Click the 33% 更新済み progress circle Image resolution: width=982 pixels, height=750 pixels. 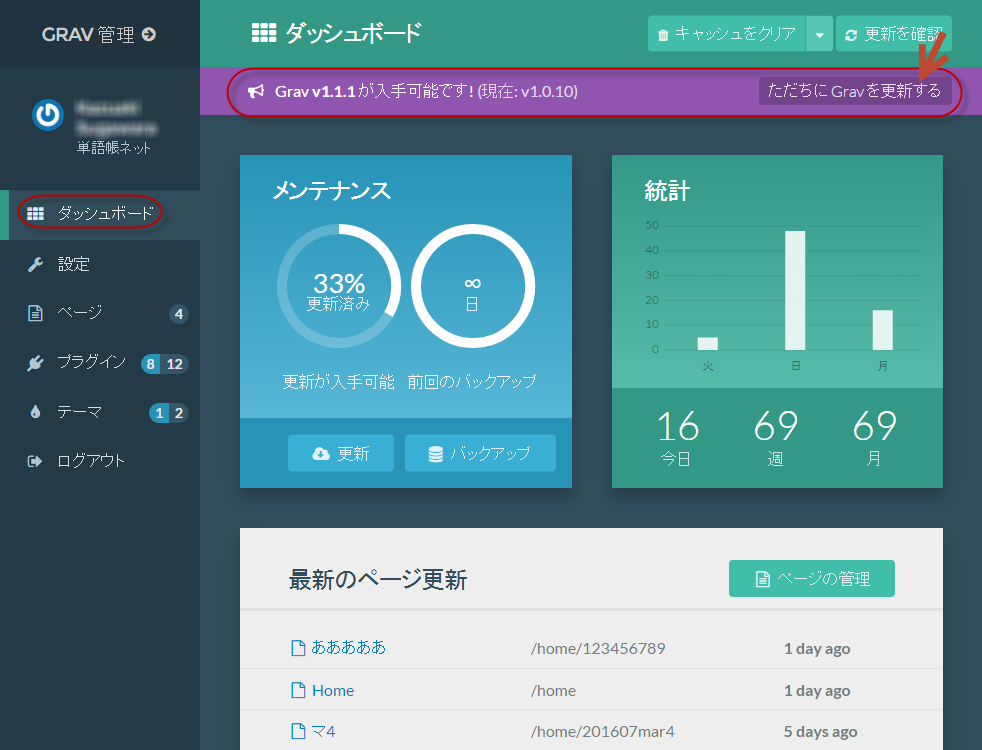coord(339,287)
